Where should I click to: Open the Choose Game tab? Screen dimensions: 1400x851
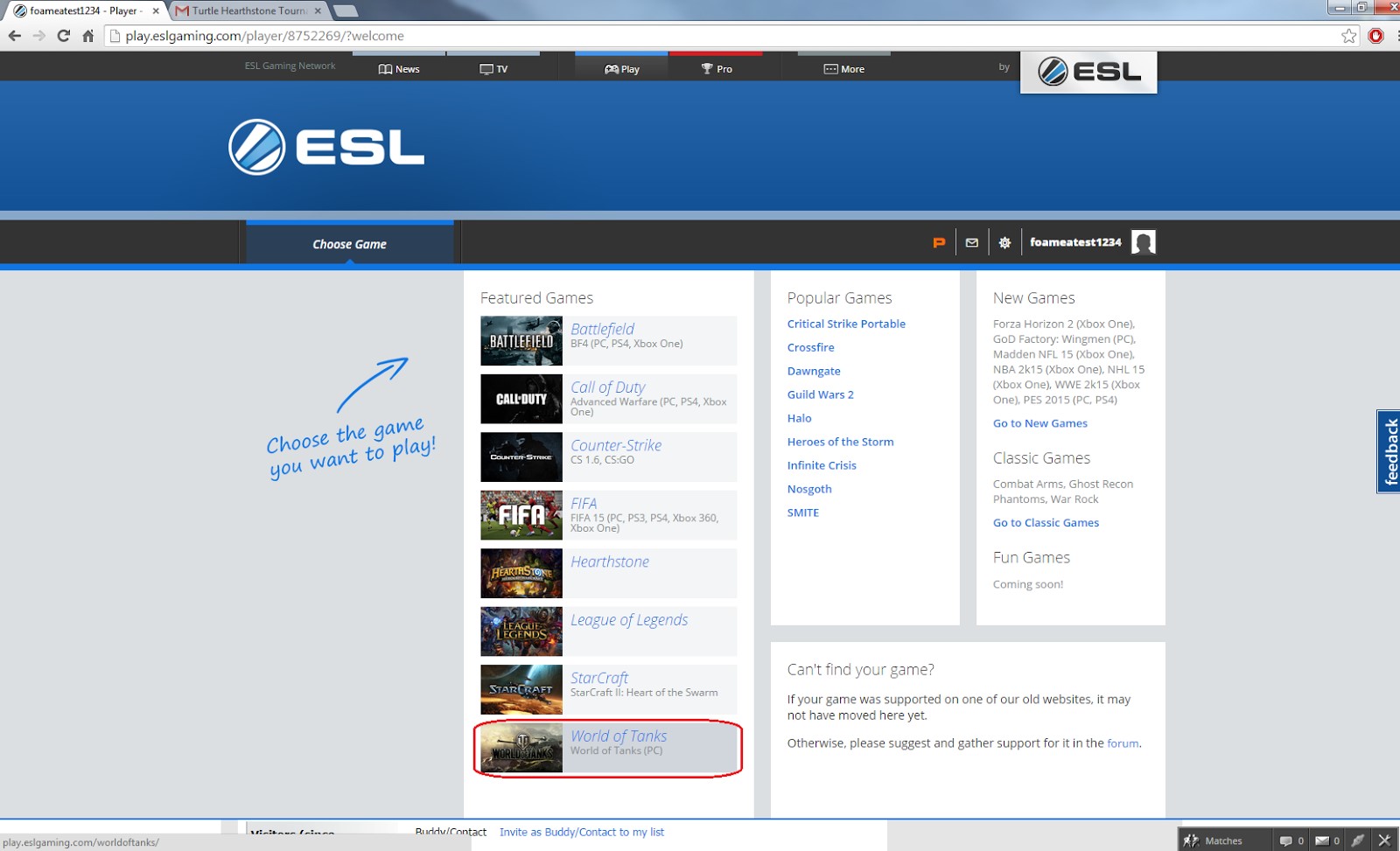[349, 244]
